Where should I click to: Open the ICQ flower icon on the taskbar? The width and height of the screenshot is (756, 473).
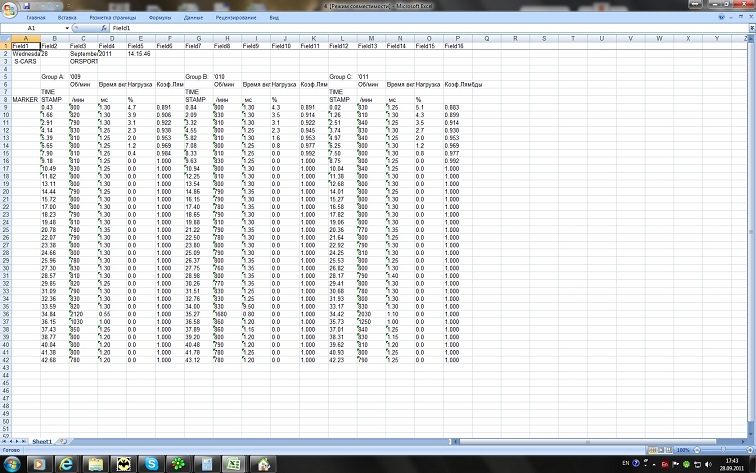(x=178, y=464)
